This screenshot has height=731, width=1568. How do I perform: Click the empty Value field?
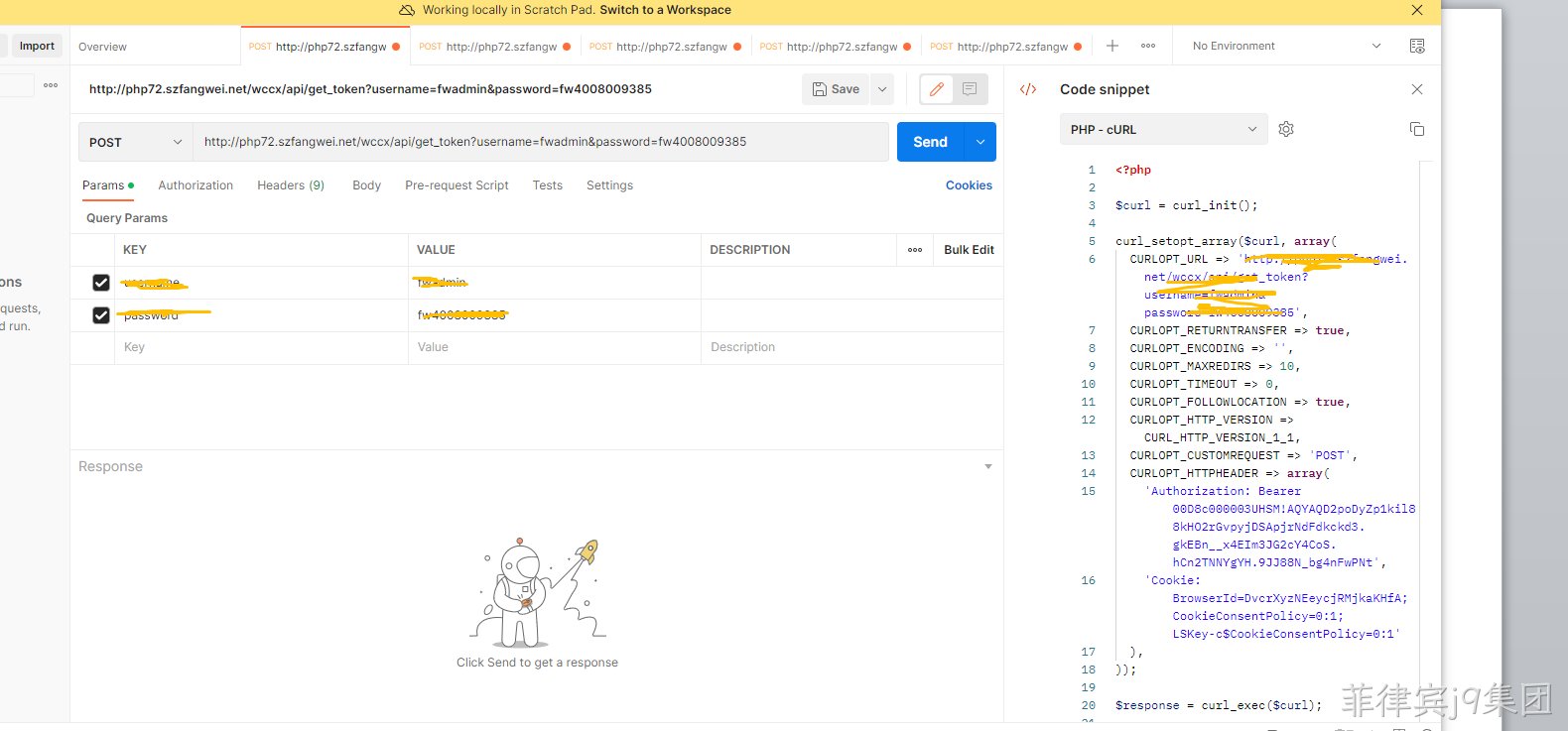click(555, 347)
